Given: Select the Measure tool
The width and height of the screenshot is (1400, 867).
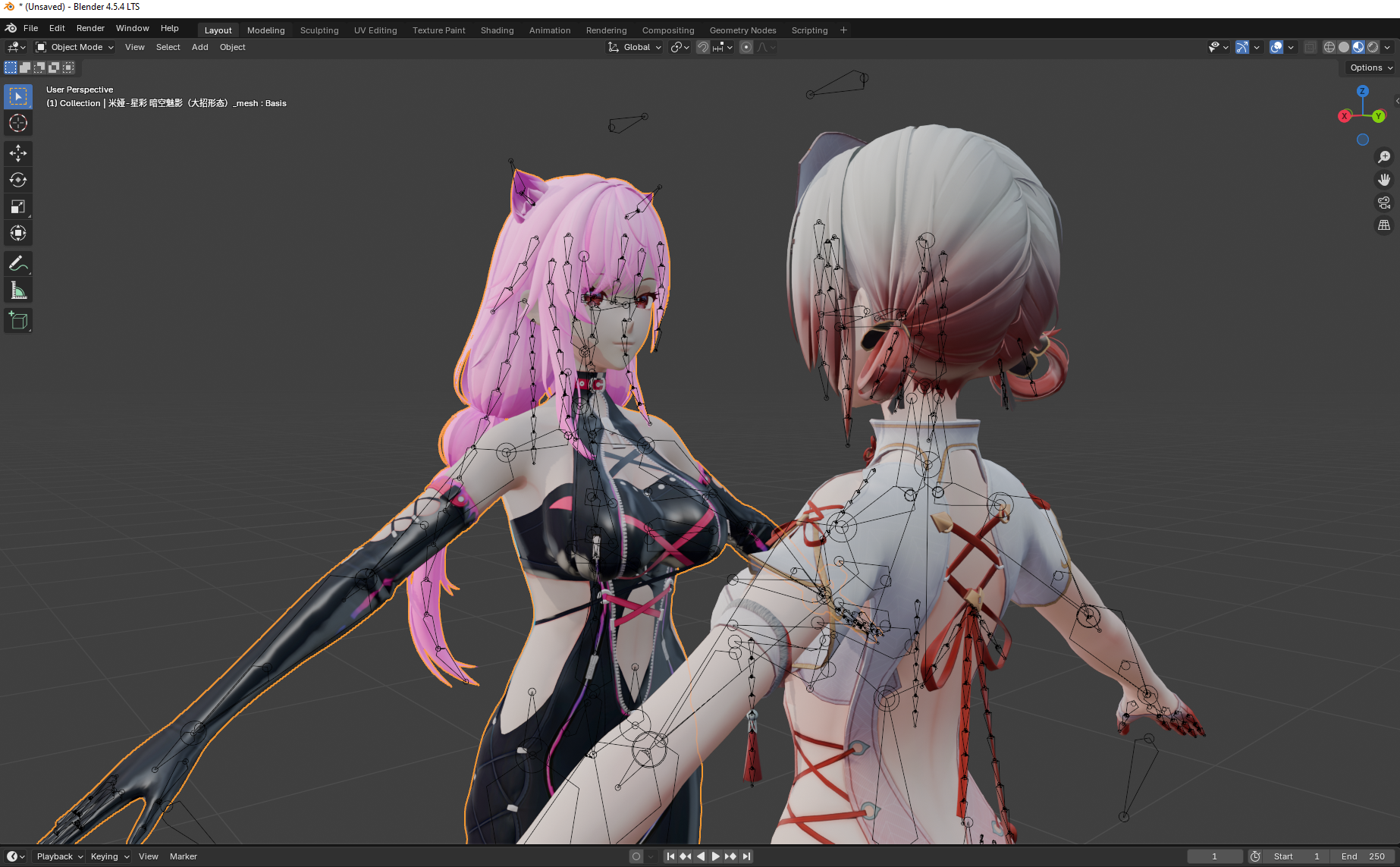Looking at the screenshot, I should pyautogui.click(x=18, y=290).
